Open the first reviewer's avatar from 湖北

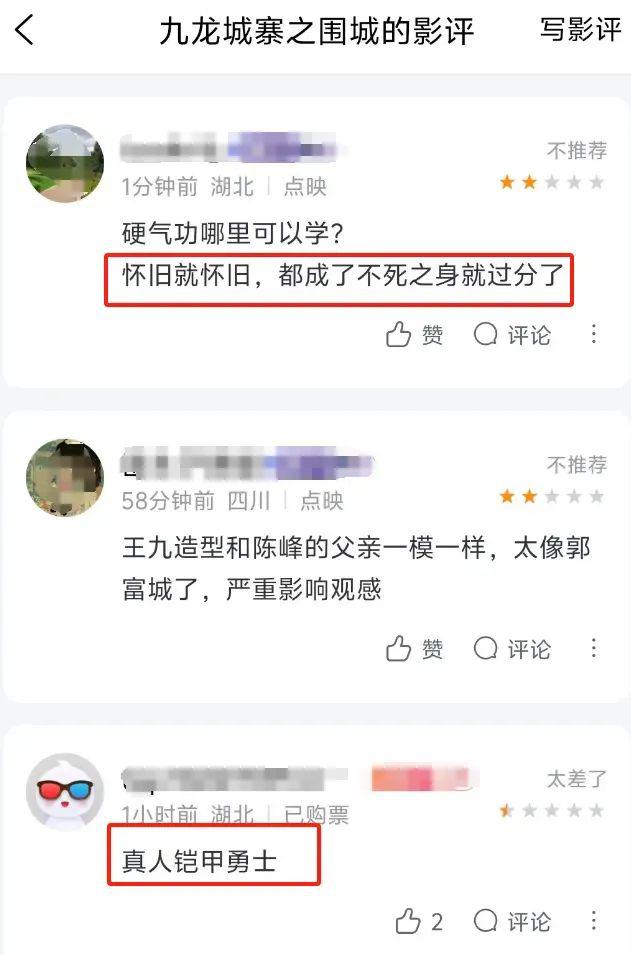[65, 164]
